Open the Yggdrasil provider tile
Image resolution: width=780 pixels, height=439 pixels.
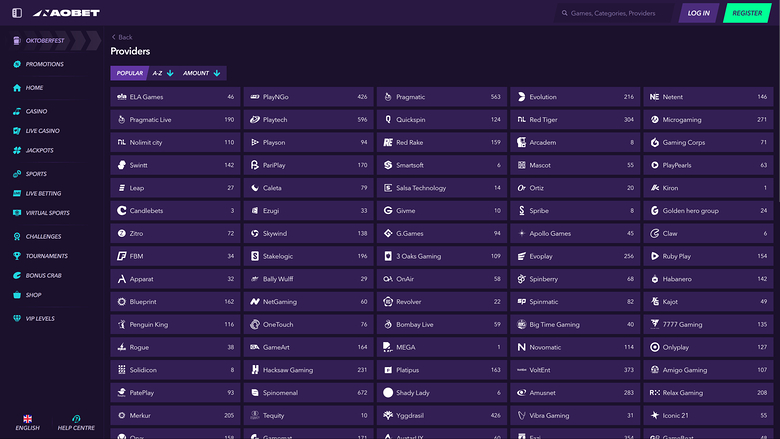tap(442, 416)
